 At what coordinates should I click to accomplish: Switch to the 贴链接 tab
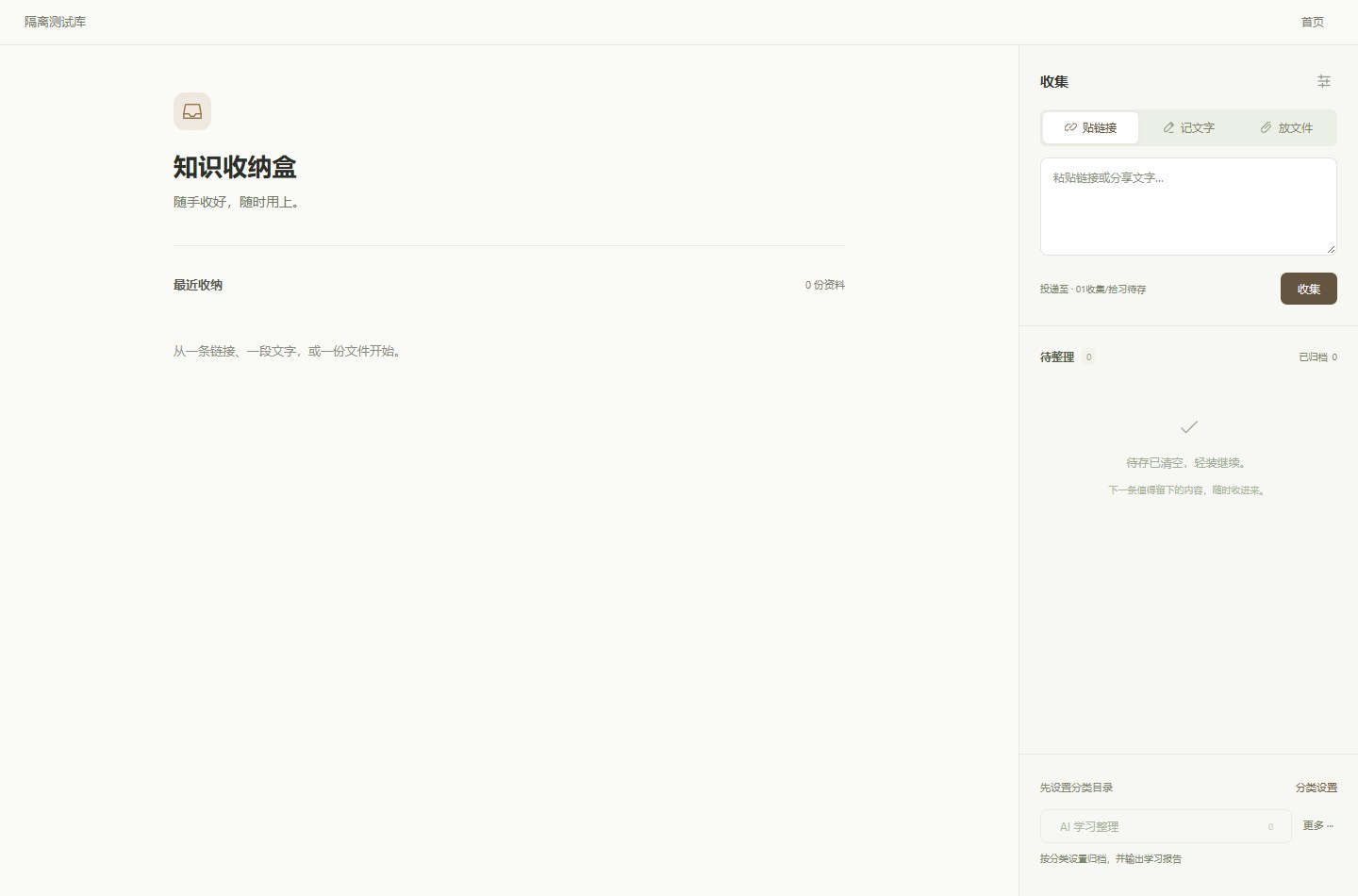coord(1090,128)
